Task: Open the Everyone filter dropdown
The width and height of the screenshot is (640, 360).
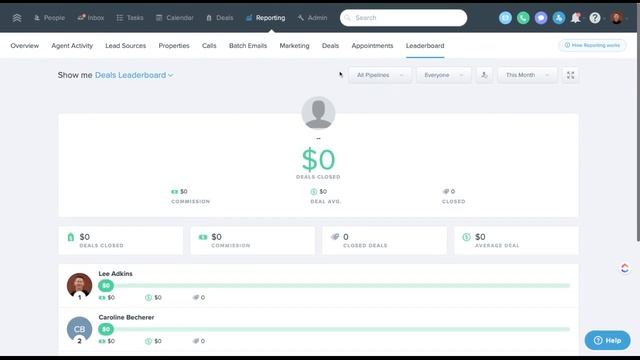Action: [444, 75]
